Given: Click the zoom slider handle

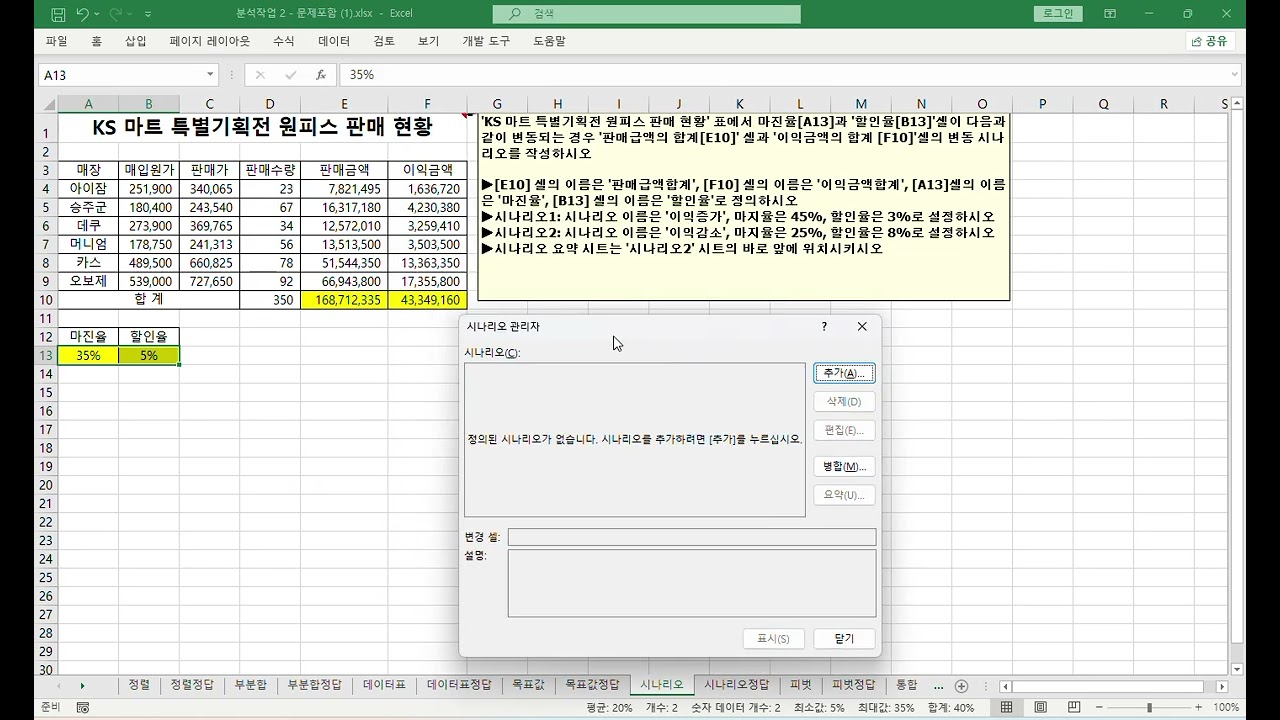Looking at the screenshot, I should click(1150, 707).
